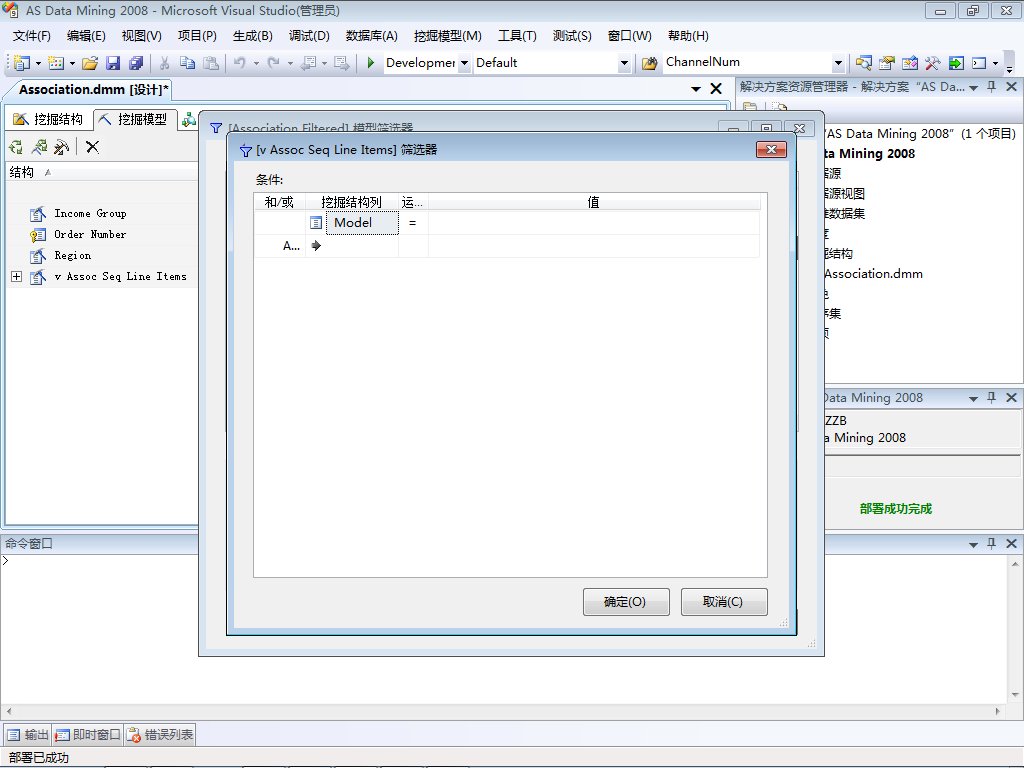
Task: Pin the Solution Explorer panel
Action: click(991, 87)
